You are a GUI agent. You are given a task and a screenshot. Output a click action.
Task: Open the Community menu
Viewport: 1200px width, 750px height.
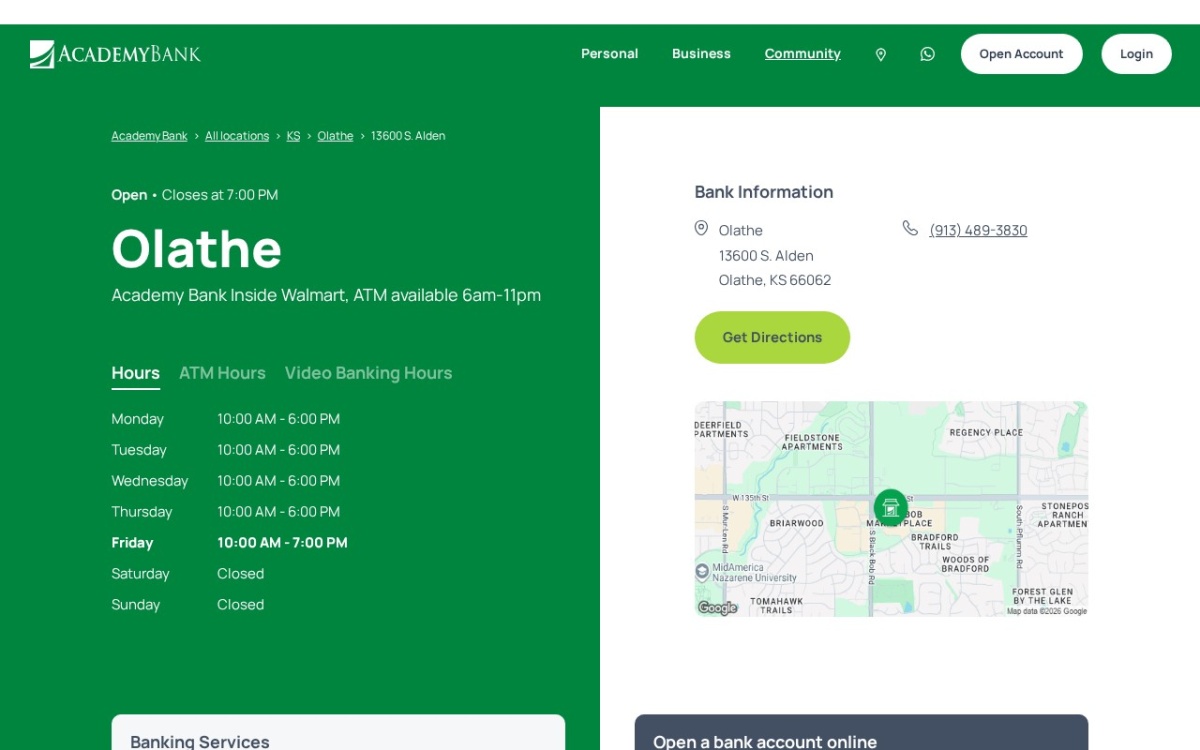coord(803,54)
